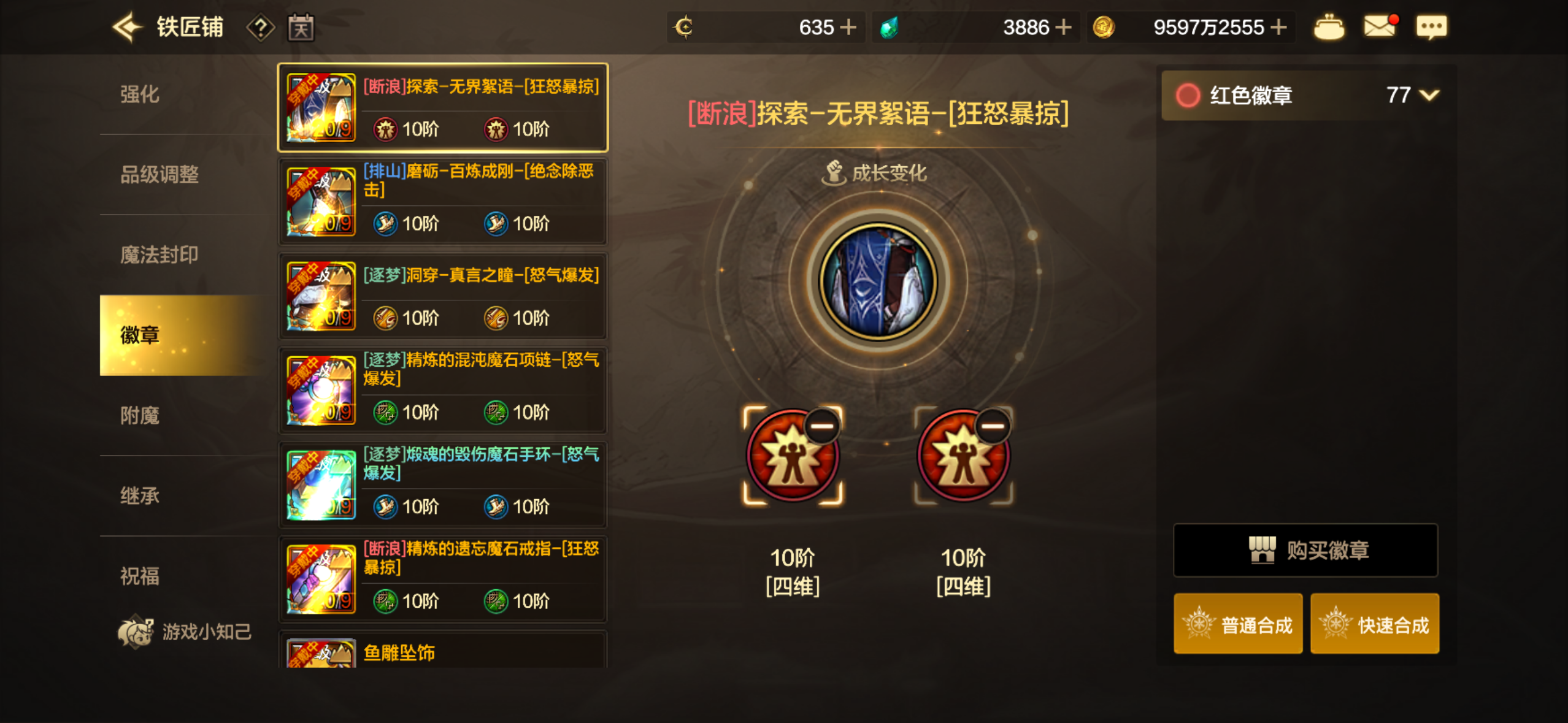The height and width of the screenshot is (723, 1568).
Task: Select the equipment portrait in center circle
Action: 878,281
